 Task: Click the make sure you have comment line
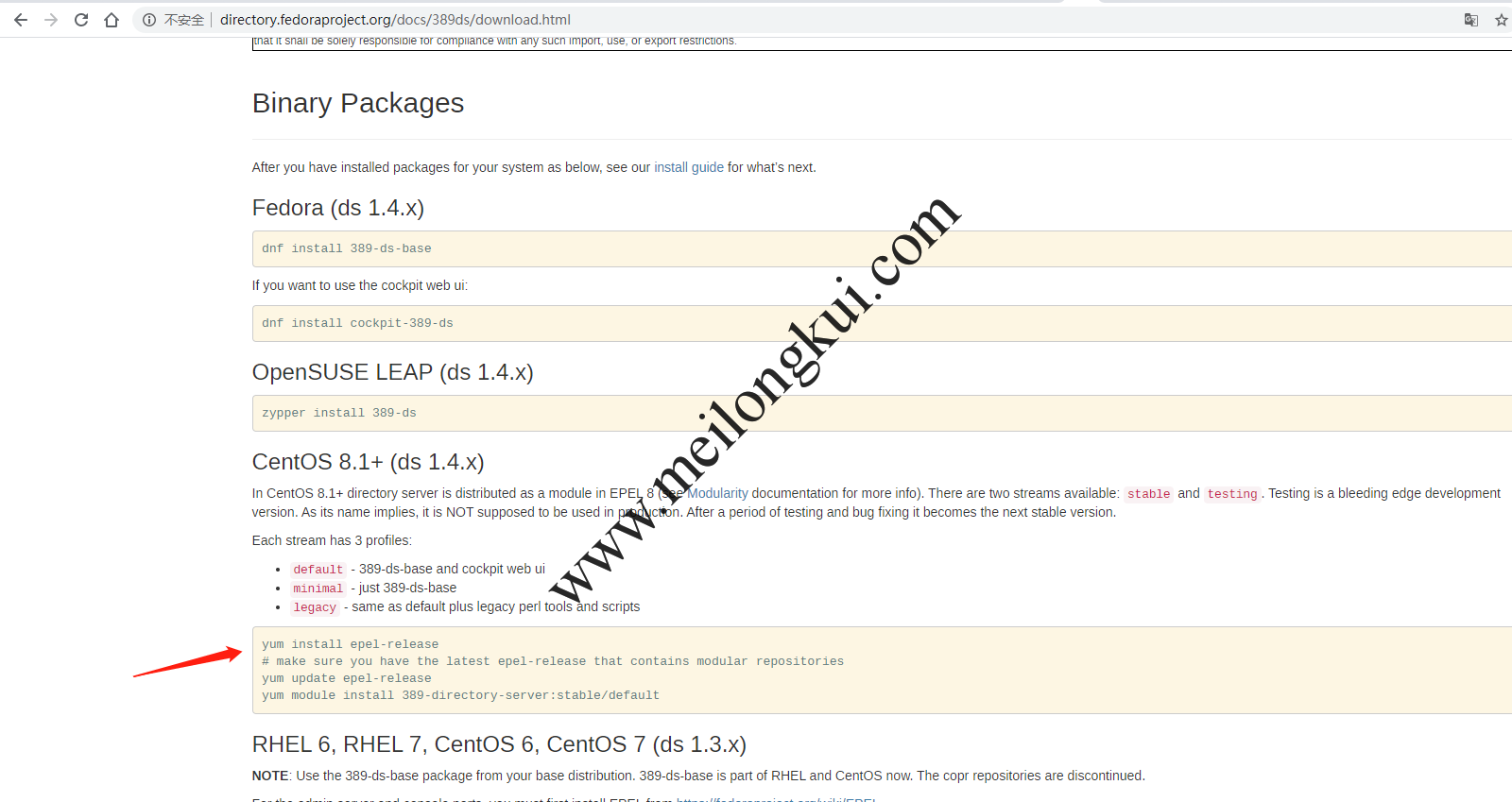[553, 661]
